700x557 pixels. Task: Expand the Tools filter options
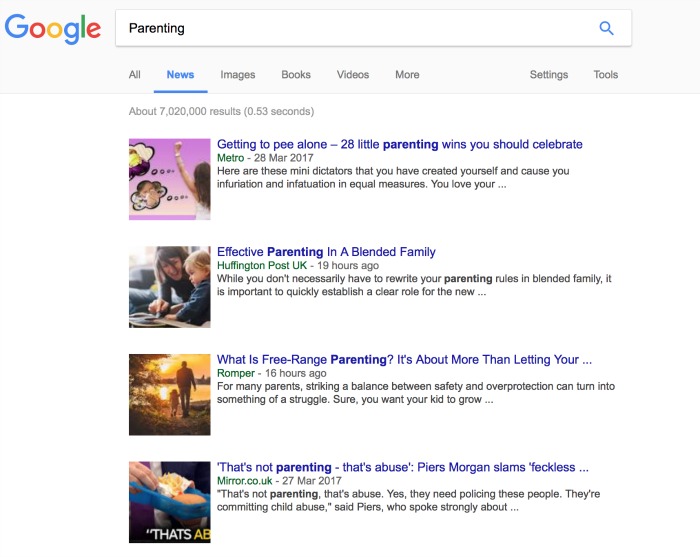coord(605,75)
